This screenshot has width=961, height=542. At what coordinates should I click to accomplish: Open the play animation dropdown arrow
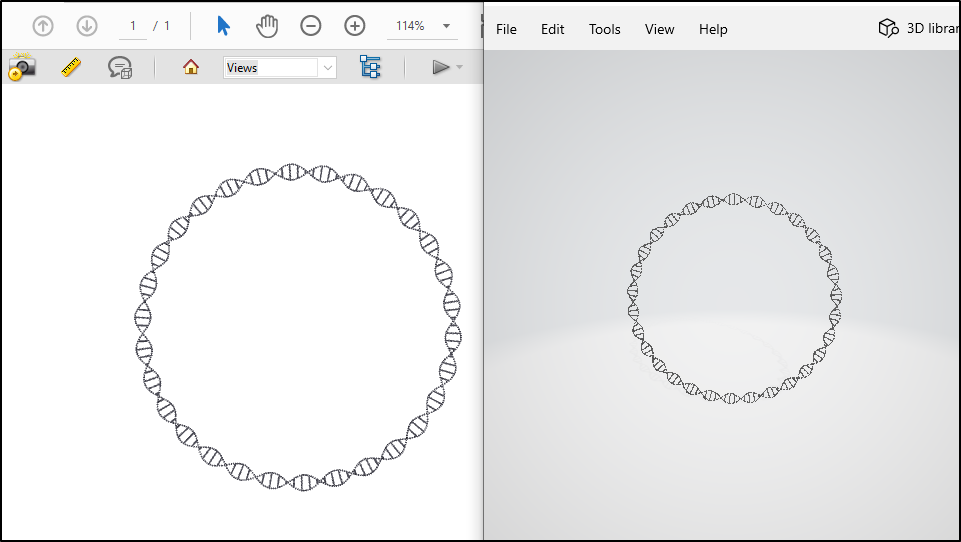(x=459, y=67)
